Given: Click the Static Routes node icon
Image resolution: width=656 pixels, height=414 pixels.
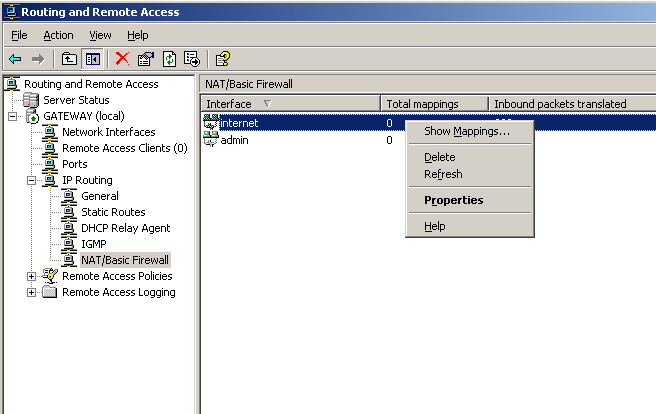Looking at the screenshot, I should [x=69, y=212].
